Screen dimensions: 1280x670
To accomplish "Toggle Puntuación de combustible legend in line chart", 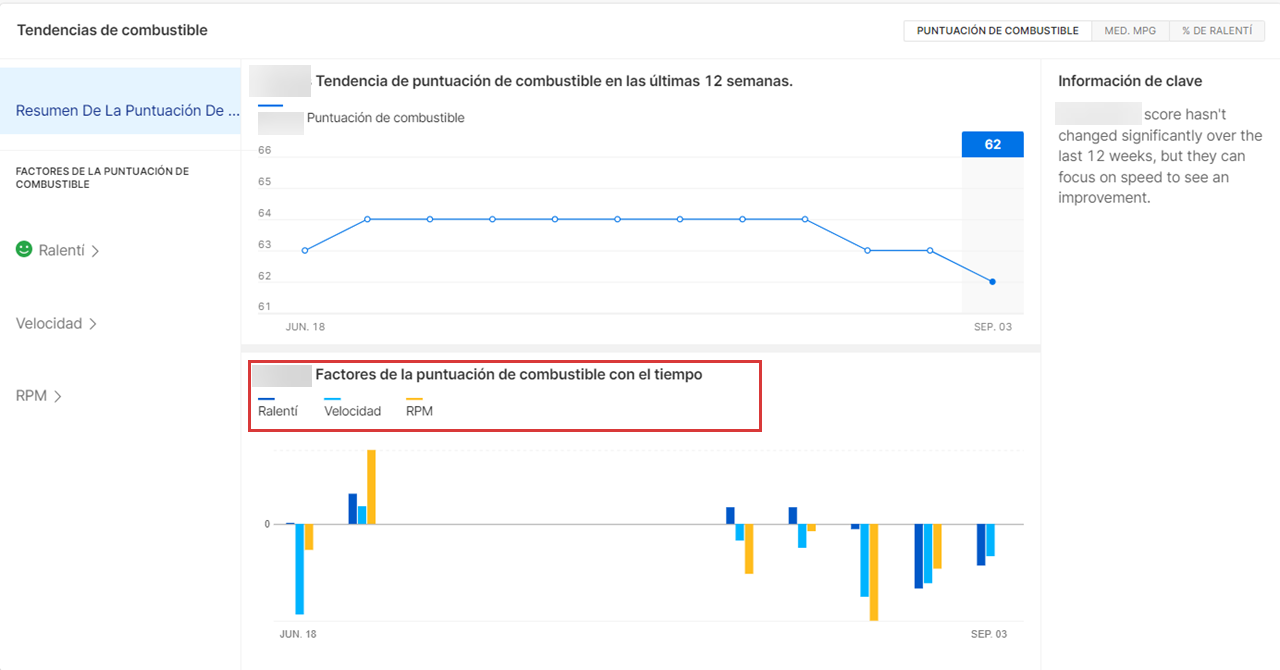I will (385, 118).
